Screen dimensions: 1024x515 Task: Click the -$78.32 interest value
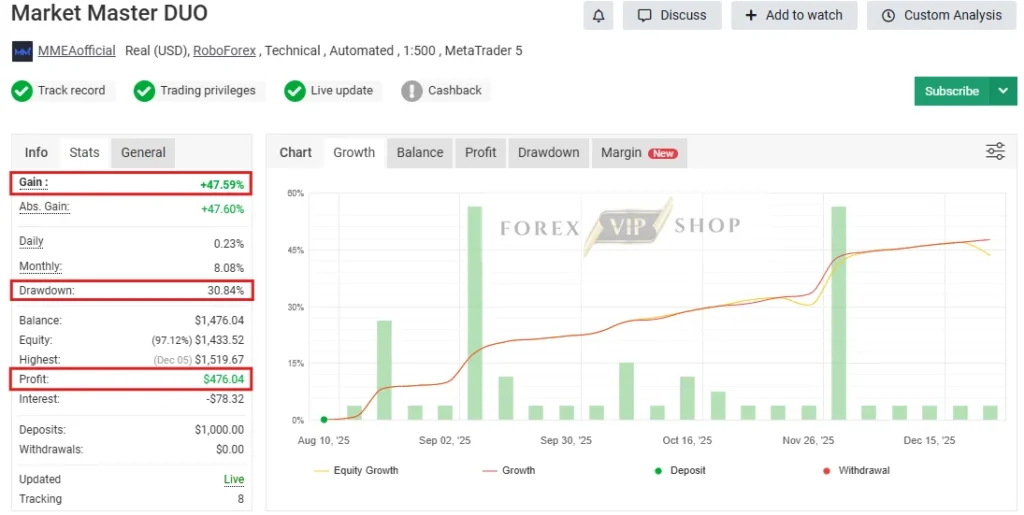coord(225,399)
